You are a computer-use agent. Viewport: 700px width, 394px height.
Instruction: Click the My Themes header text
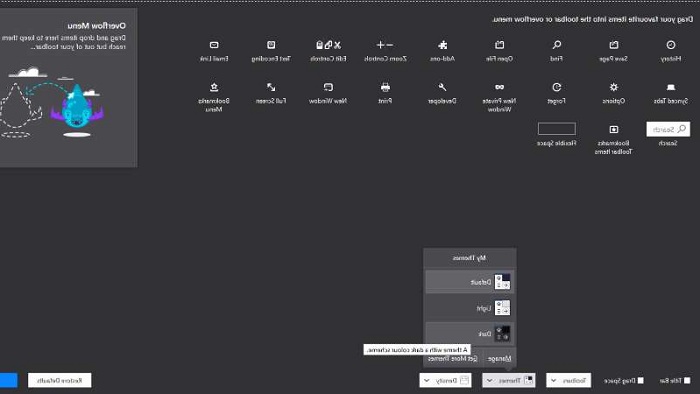[x=469, y=258]
